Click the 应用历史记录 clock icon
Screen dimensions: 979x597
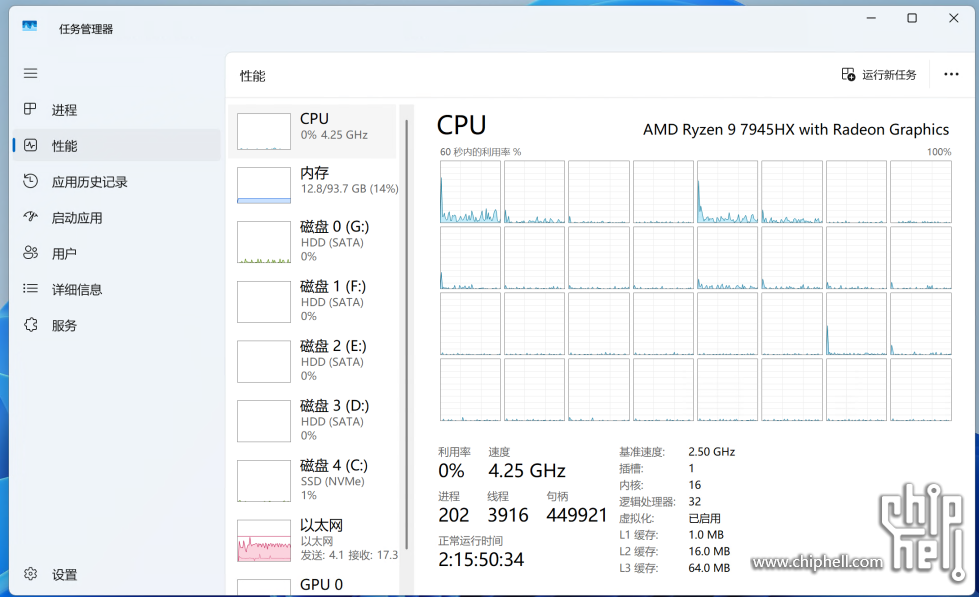pyautogui.click(x=31, y=181)
